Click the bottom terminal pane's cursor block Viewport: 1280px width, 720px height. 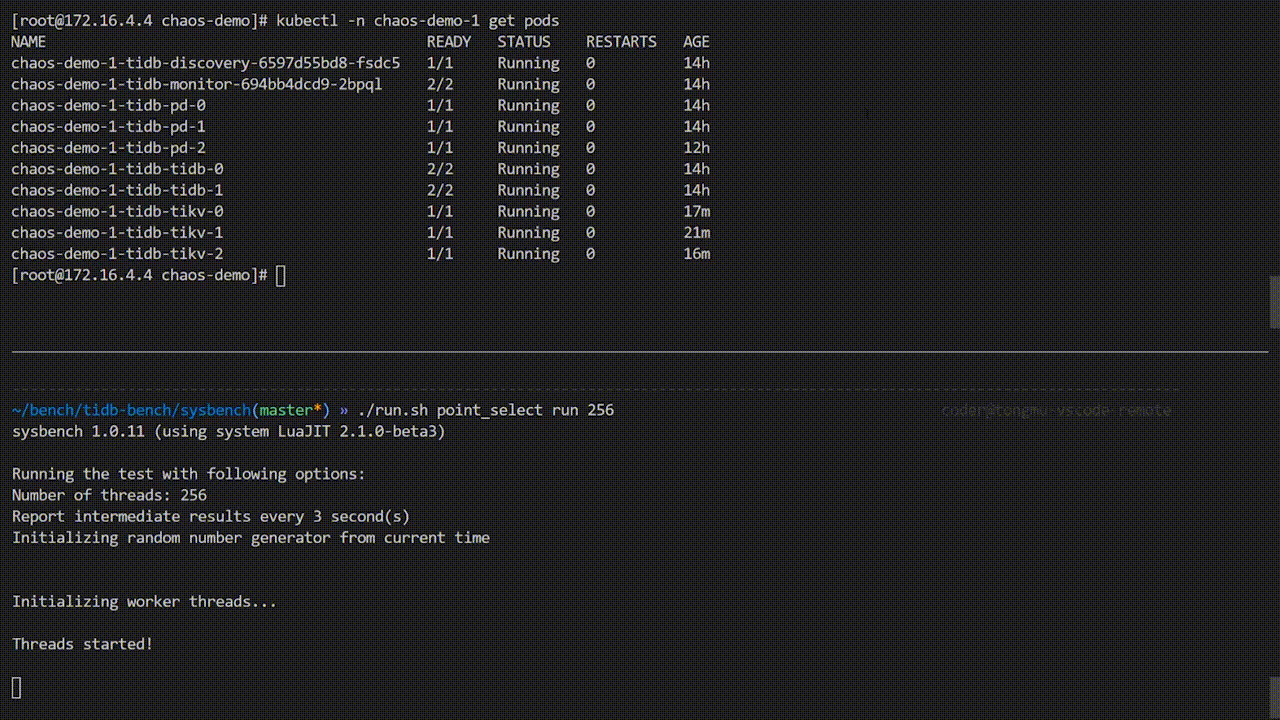17,687
